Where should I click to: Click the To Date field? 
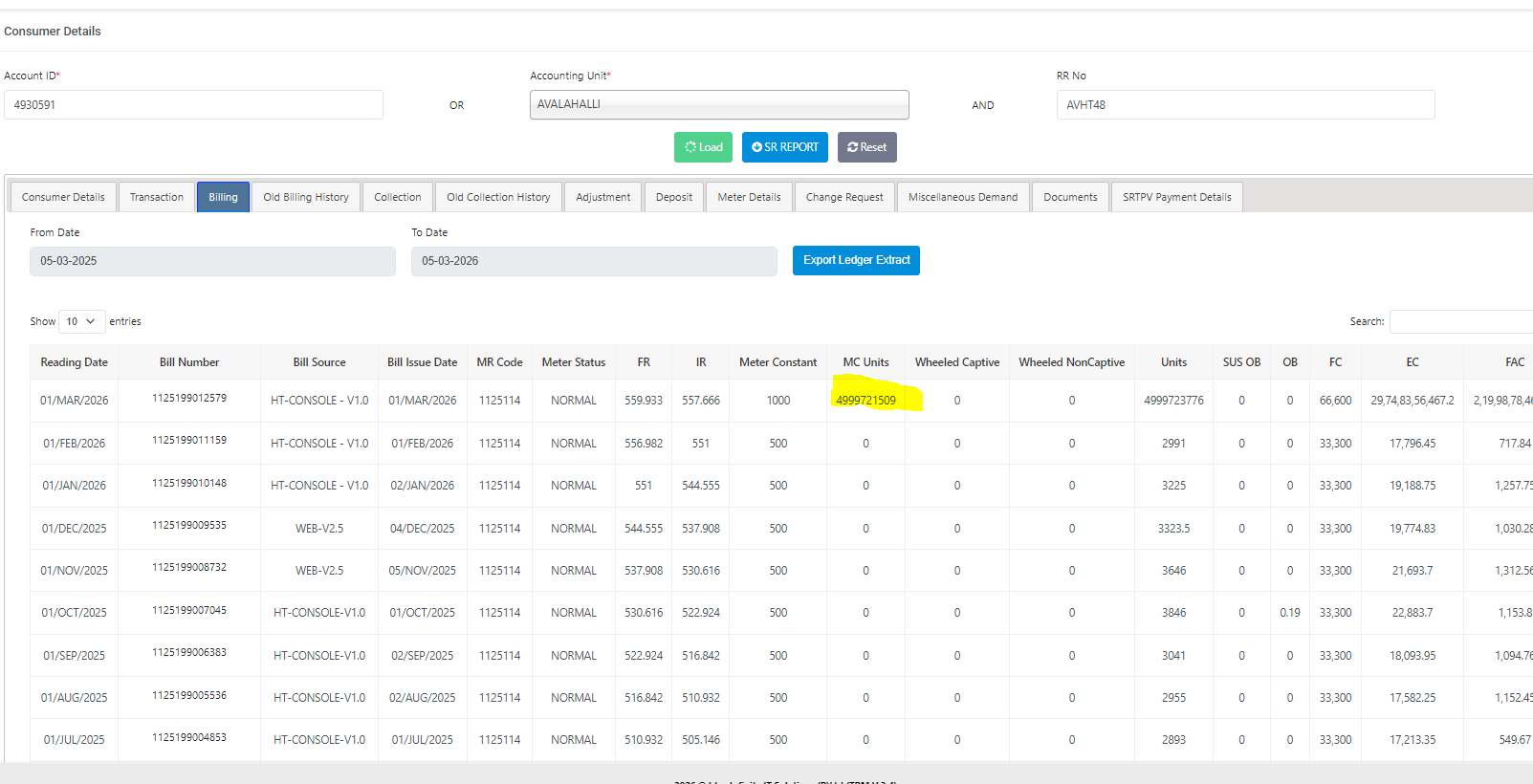(594, 261)
